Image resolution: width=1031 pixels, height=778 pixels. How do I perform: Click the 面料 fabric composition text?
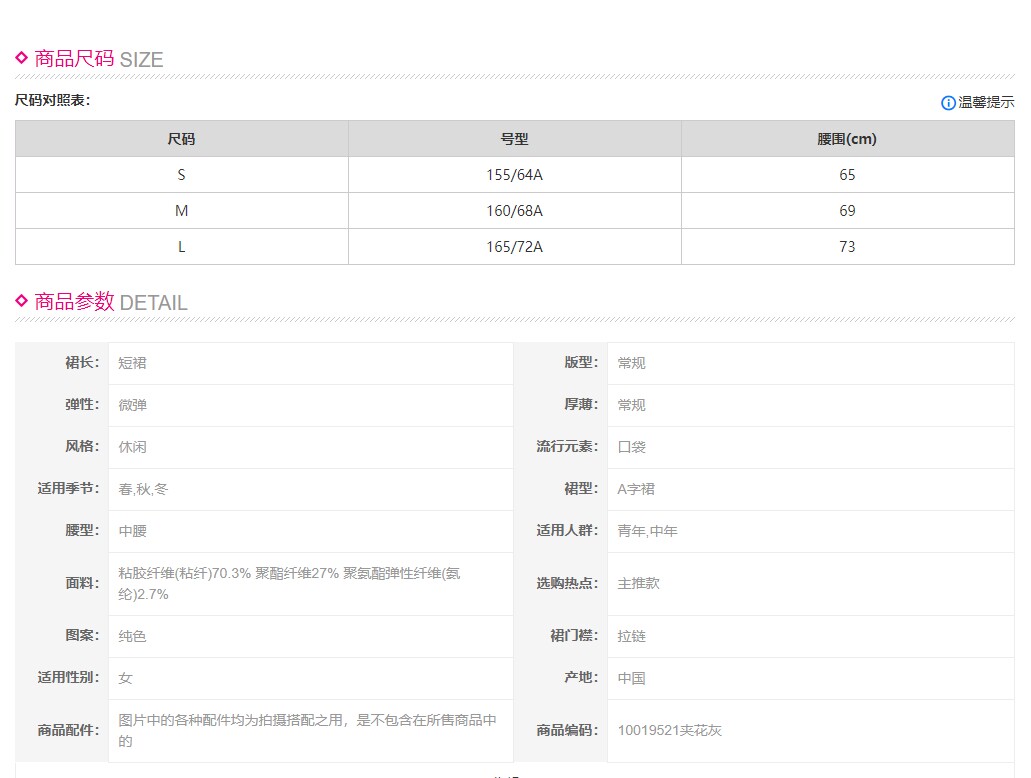[289, 584]
